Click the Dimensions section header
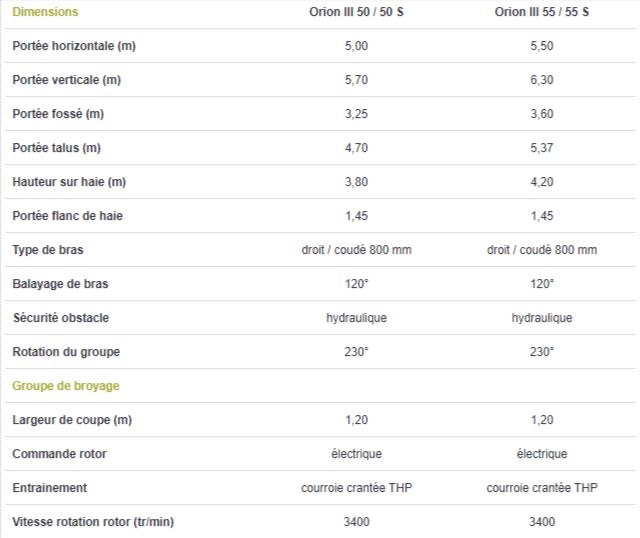The width and height of the screenshot is (640, 538). [x=45, y=12]
